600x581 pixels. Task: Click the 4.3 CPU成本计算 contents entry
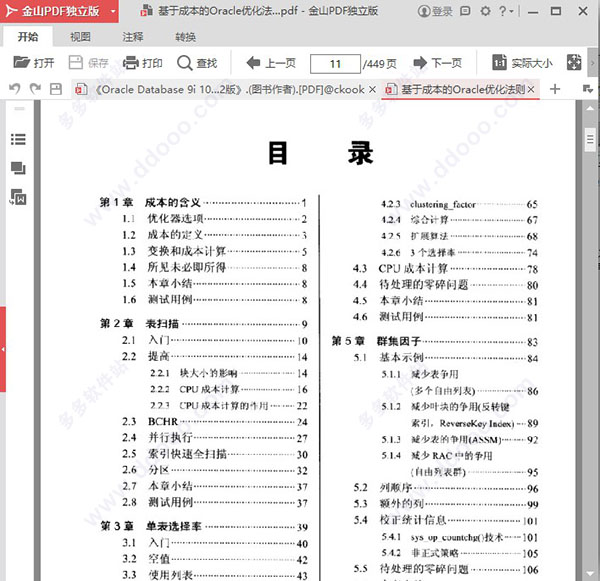(x=445, y=269)
